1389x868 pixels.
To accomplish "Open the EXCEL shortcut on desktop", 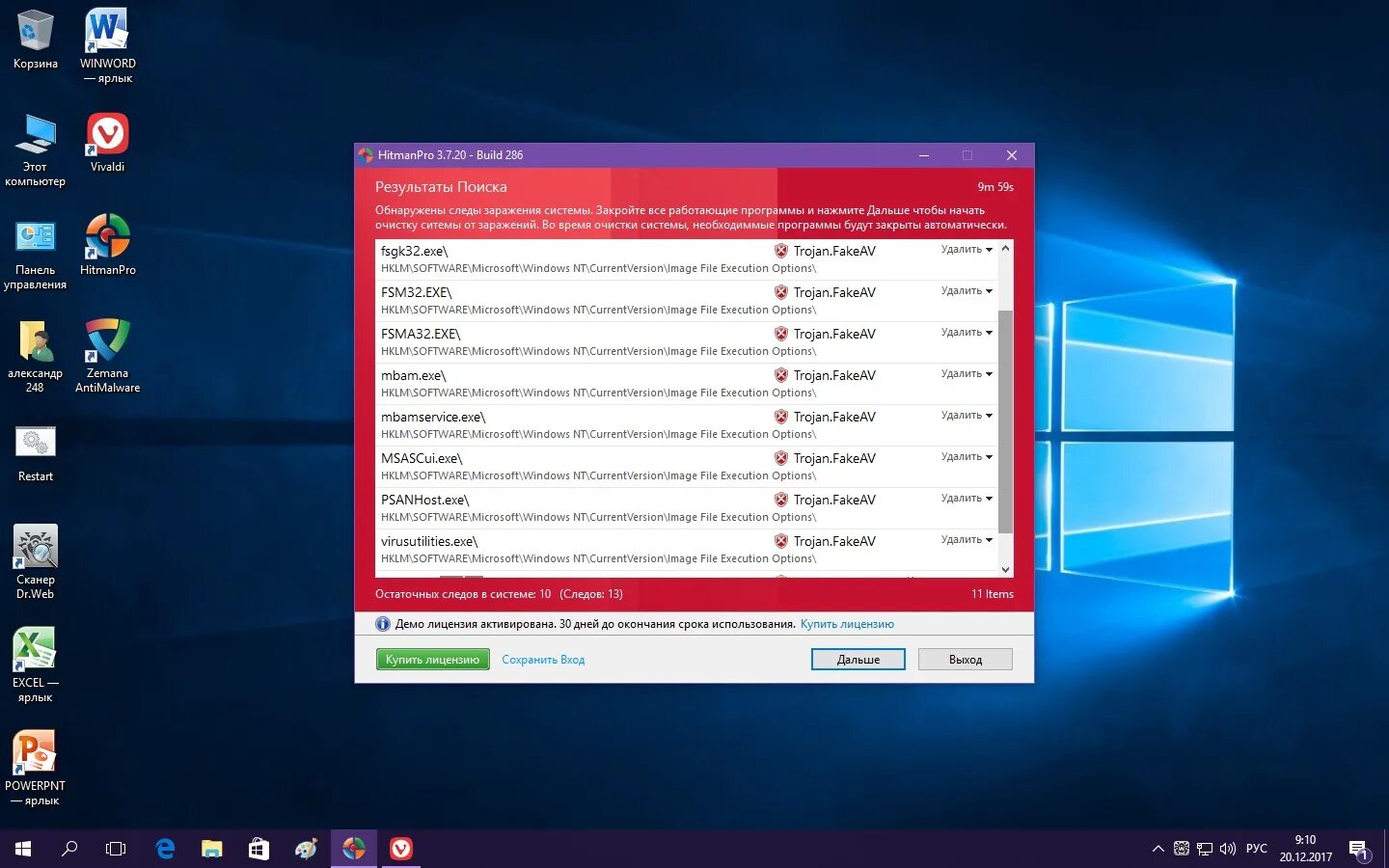I will tap(35, 665).
